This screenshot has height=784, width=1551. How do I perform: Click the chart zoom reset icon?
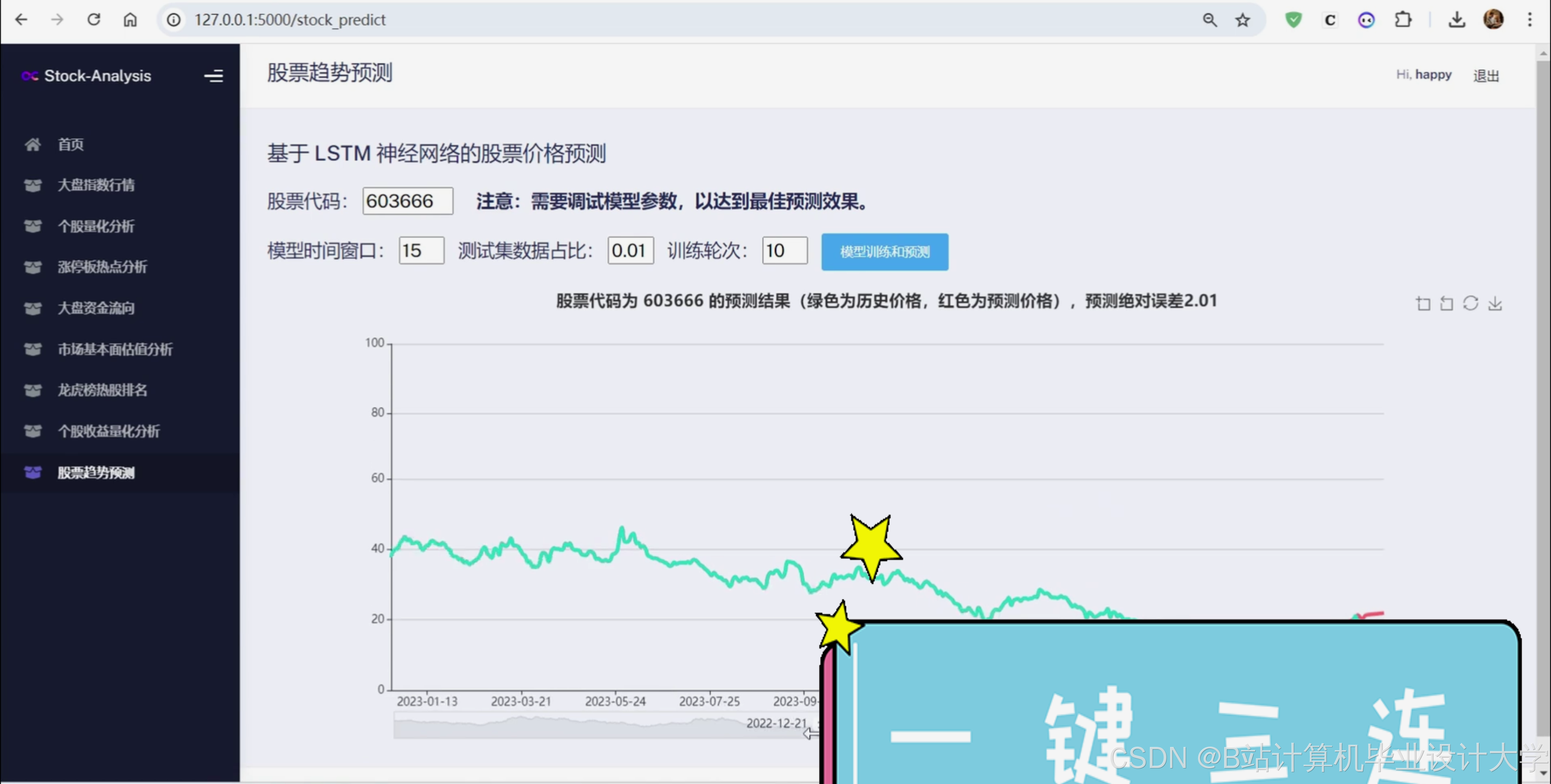1446,303
